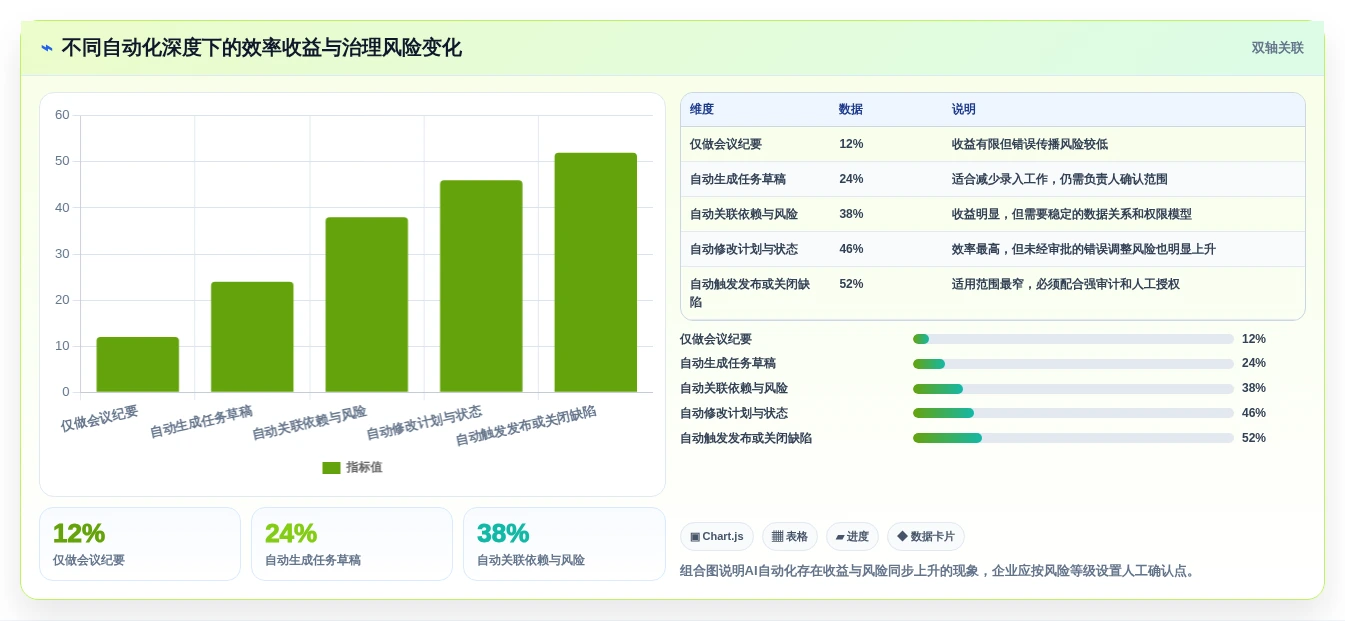Click the bar for 自动触发发布或关闭缺陷
This screenshot has width=1345, height=621.
596,272
